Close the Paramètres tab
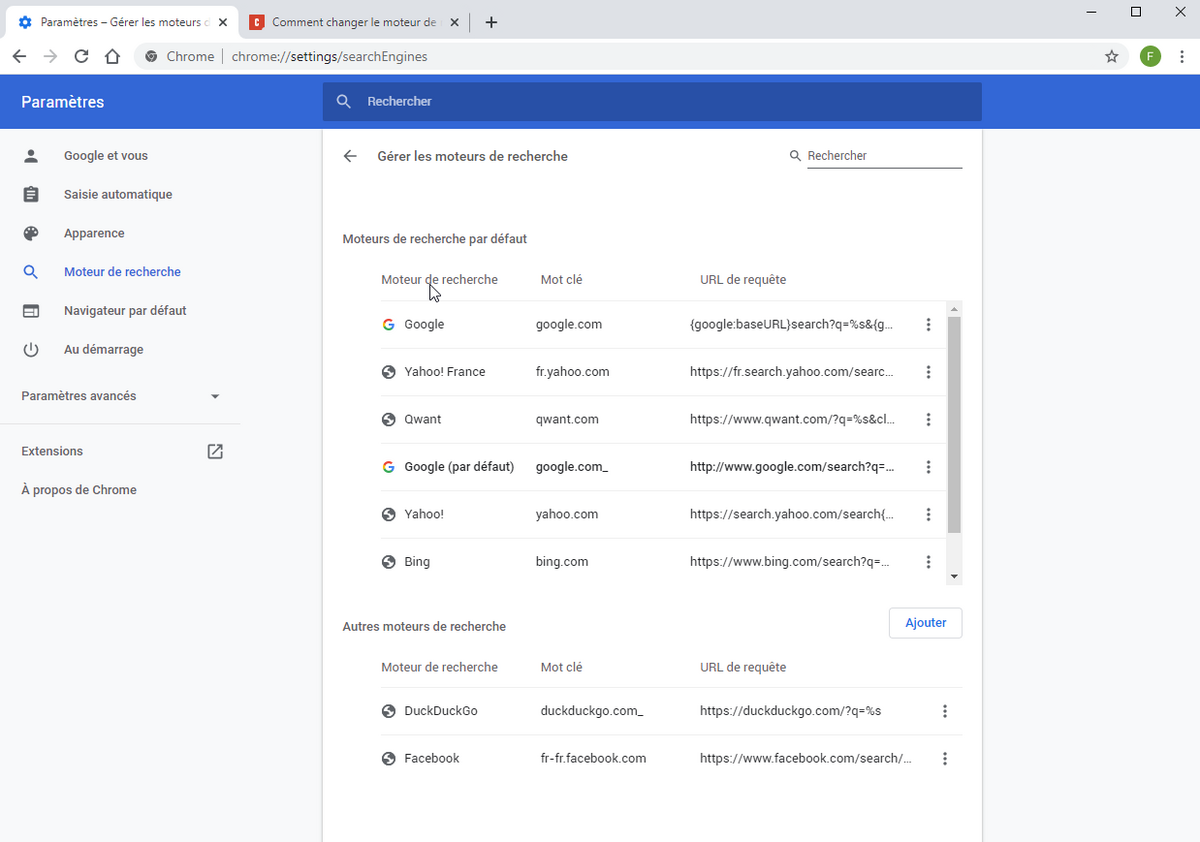 coord(222,22)
